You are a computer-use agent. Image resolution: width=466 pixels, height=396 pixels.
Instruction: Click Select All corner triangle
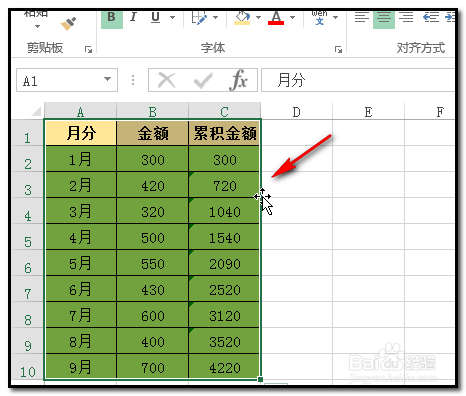pos(36,111)
